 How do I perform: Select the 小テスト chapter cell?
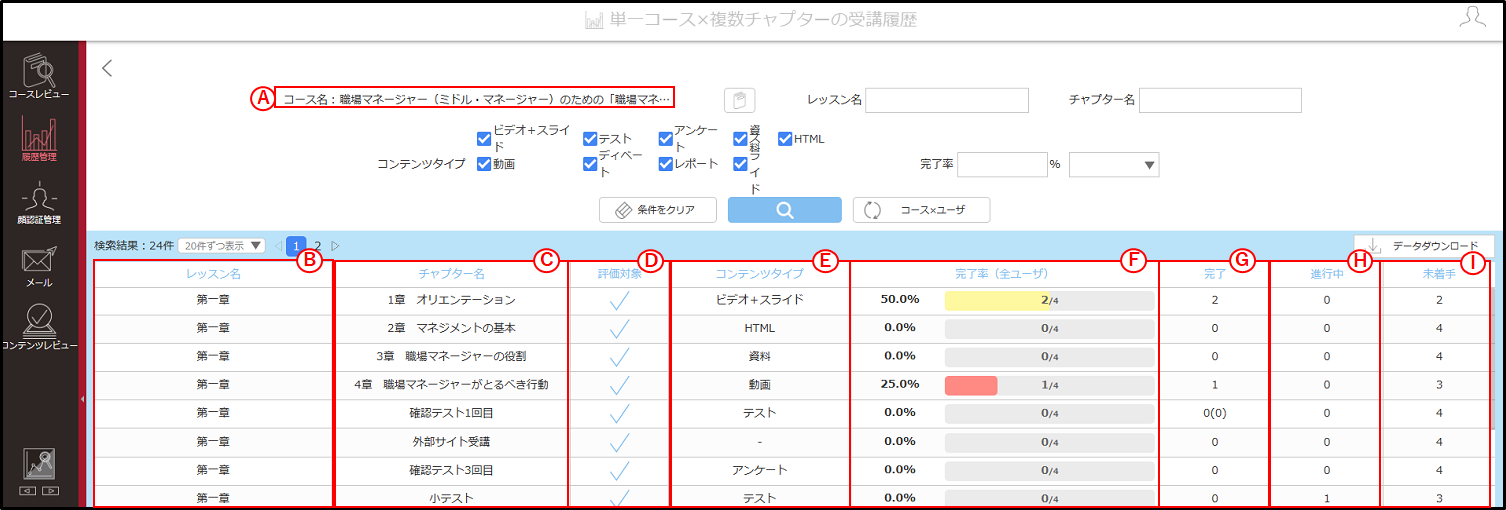(451, 497)
